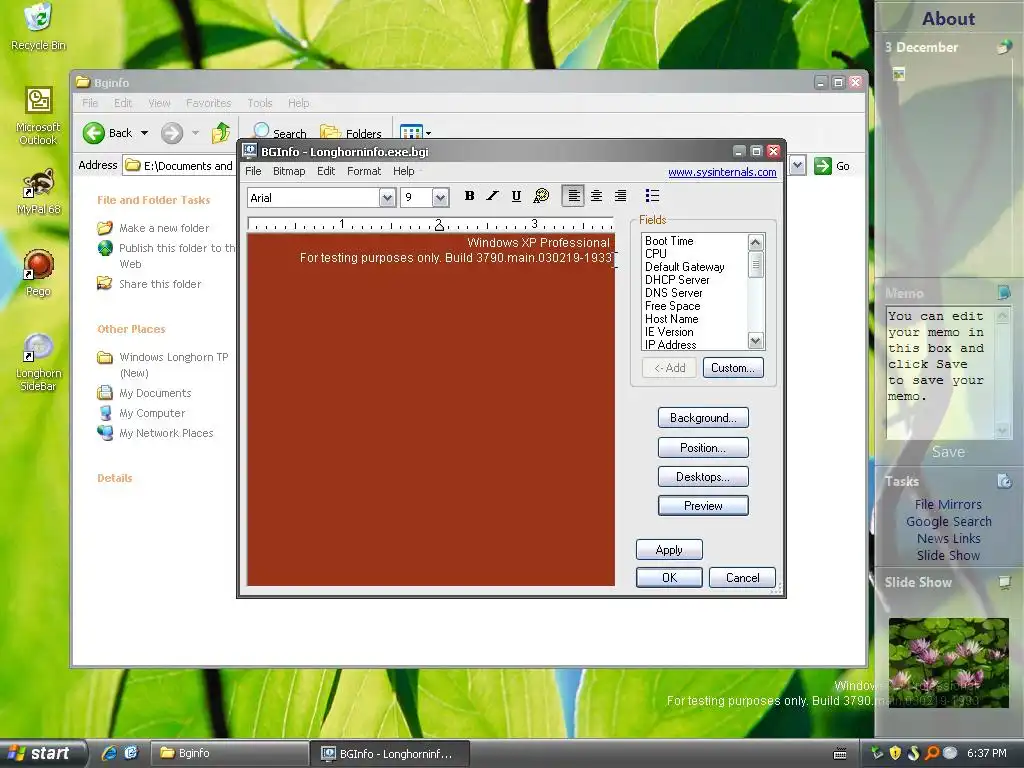Viewport: 1024px width, 768px height.
Task: Align text left in BGInfo
Action: pos(573,196)
